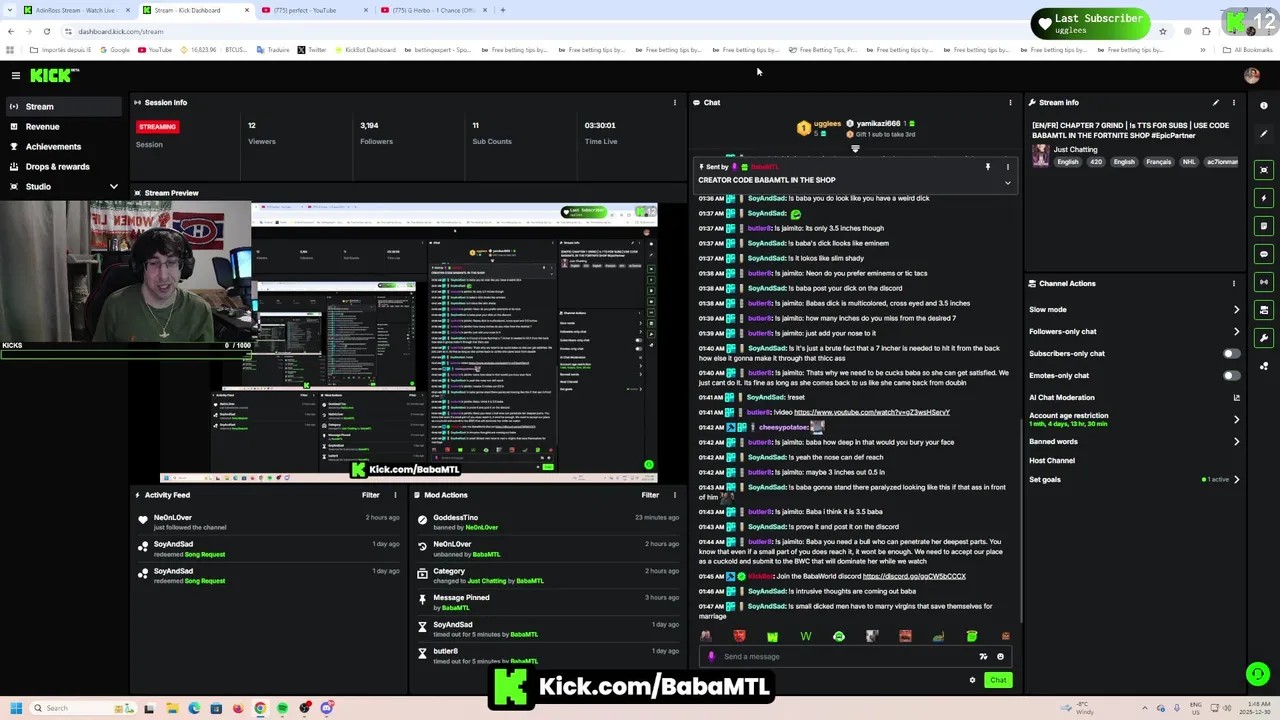1280x720 pixels.
Task: Collapse the pinned message chevron
Action: (1008, 183)
